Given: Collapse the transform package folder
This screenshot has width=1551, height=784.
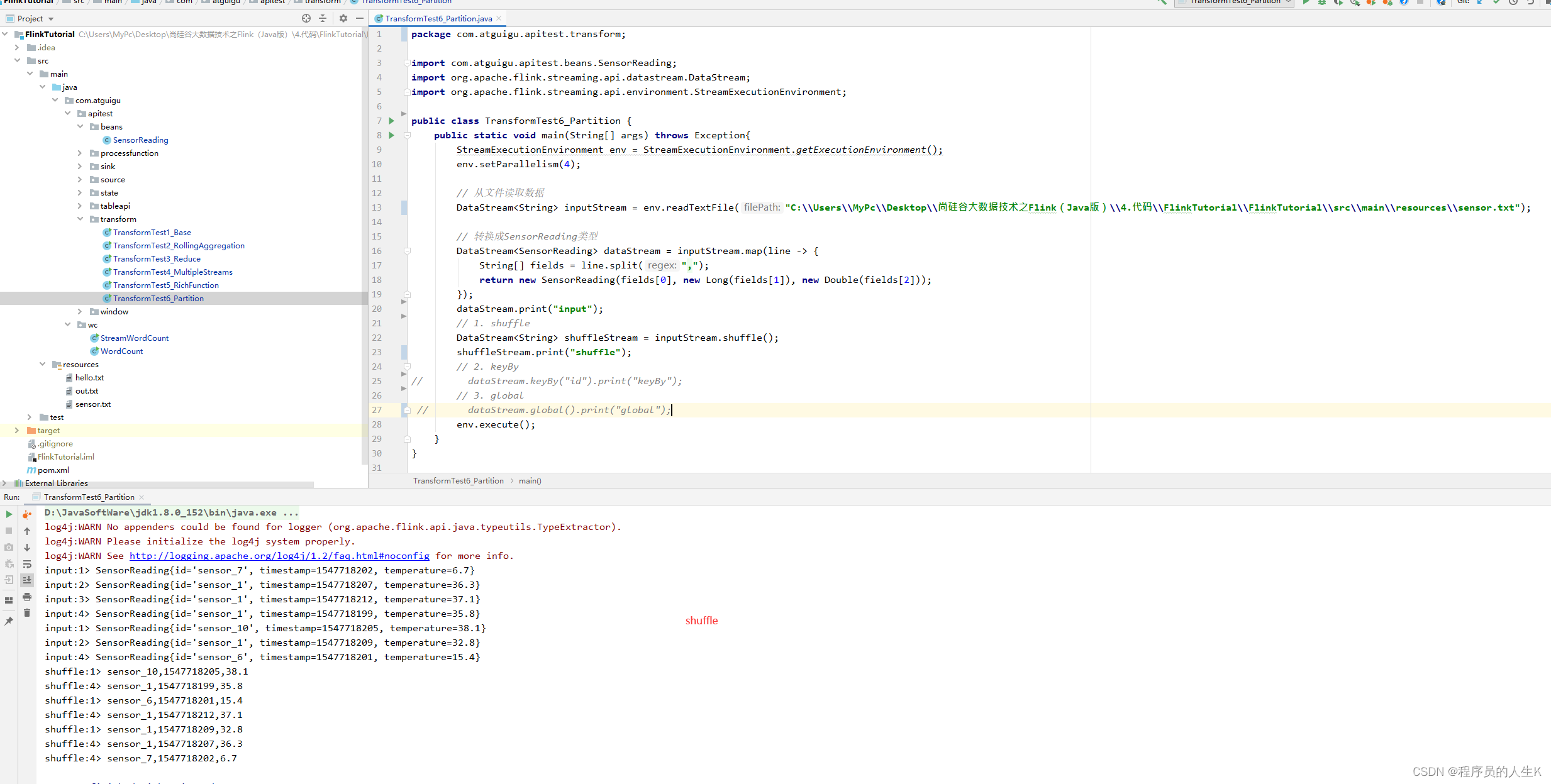Looking at the screenshot, I should 80,219.
